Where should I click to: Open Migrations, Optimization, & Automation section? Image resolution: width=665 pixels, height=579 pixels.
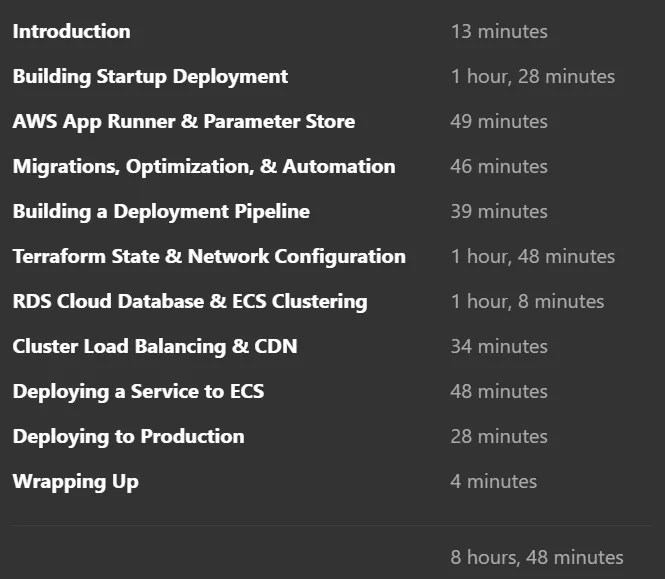point(204,167)
